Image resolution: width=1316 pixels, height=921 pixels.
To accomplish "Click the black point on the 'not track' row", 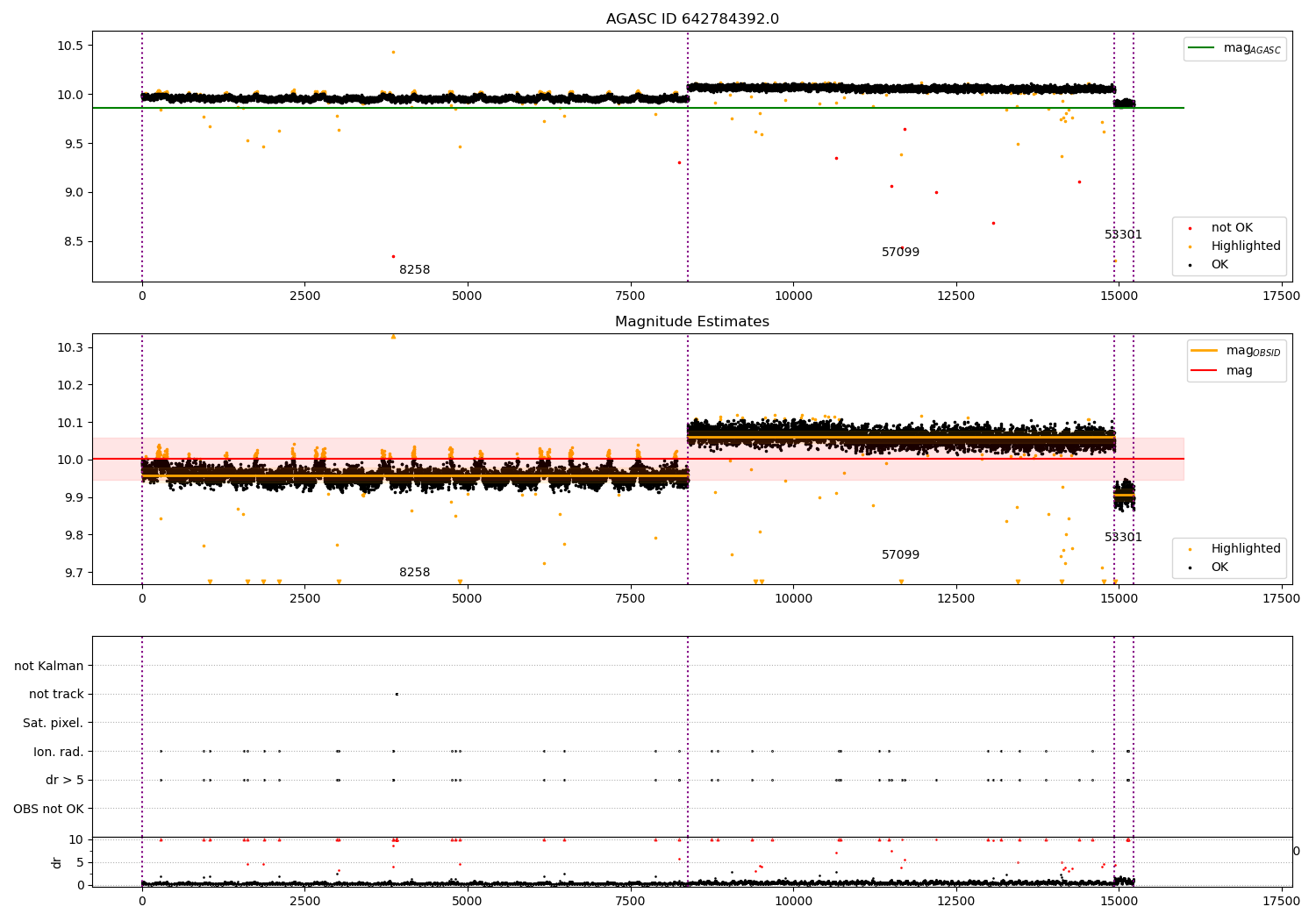I will [397, 695].
